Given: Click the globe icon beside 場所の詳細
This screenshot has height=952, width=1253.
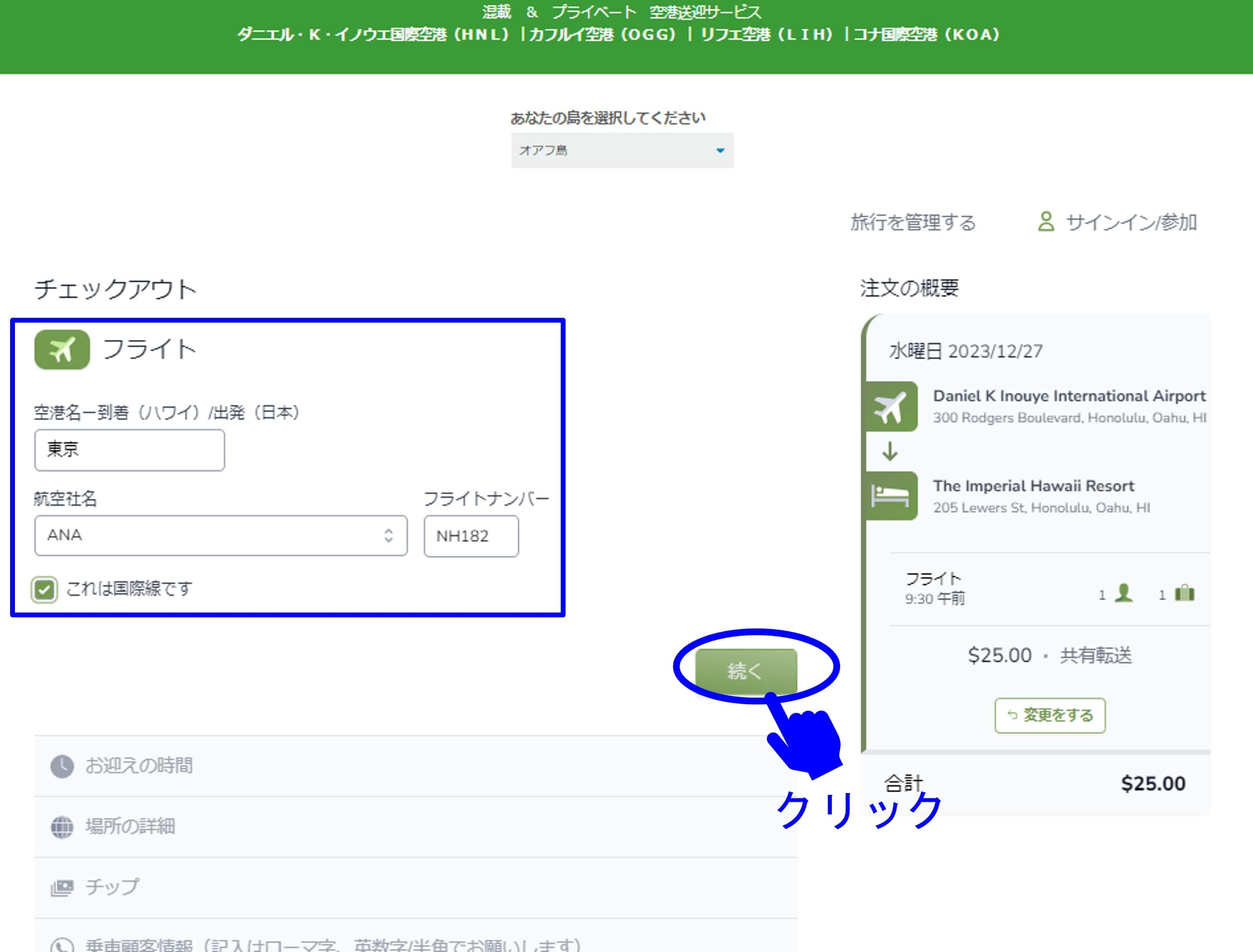Looking at the screenshot, I should [62, 827].
